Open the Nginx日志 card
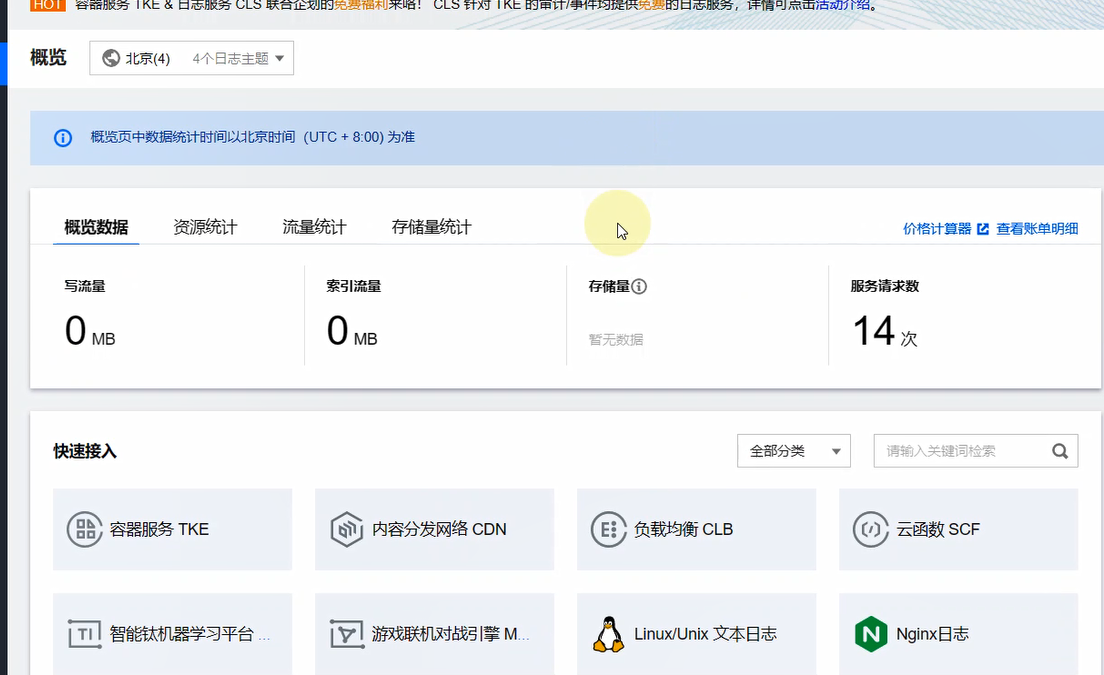This screenshot has height=675, width=1104. [x=958, y=634]
